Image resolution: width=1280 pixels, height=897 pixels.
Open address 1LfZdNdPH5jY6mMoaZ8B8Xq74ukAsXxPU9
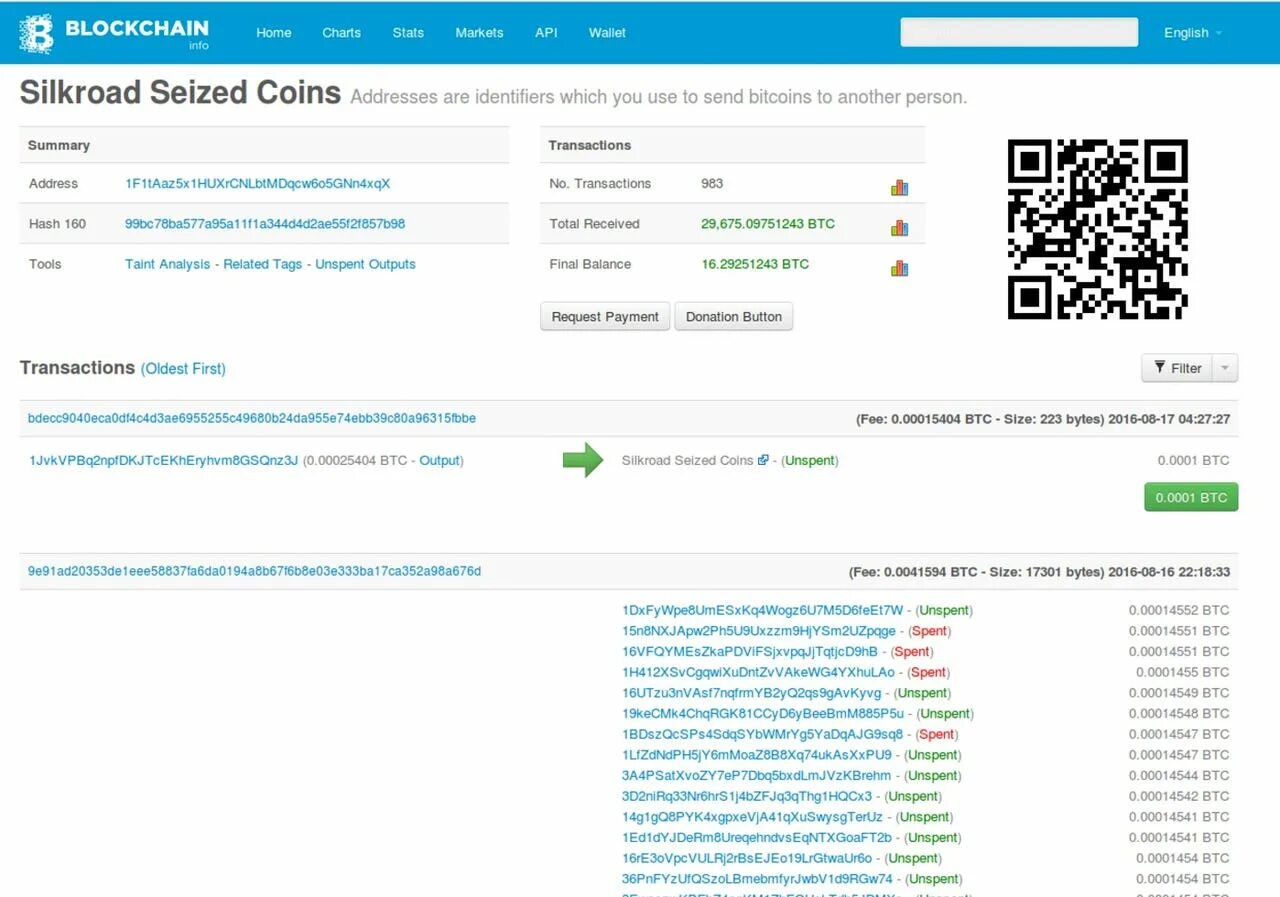point(757,755)
